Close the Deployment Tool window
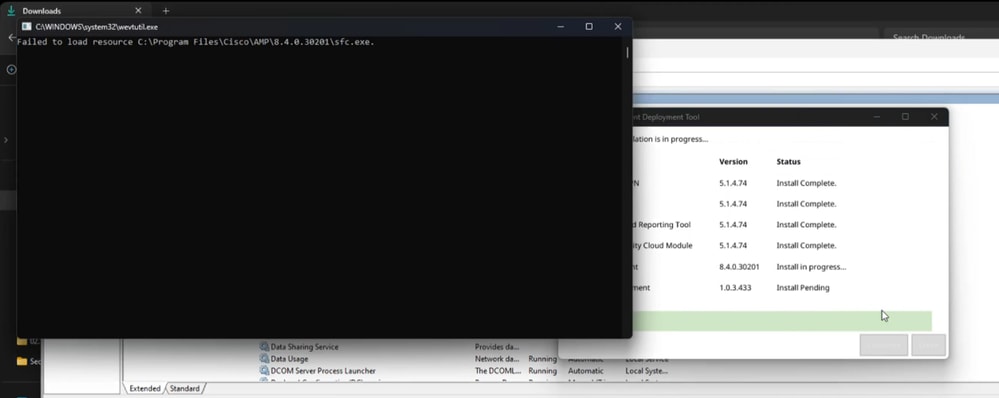The image size is (999, 398). (x=934, y=117)
